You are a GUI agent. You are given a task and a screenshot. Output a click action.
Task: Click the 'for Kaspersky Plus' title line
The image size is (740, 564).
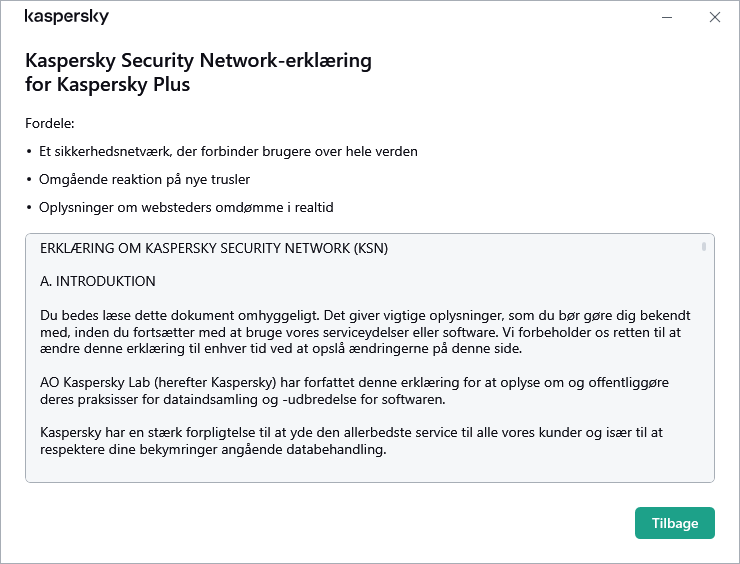[x=107, y=85]
